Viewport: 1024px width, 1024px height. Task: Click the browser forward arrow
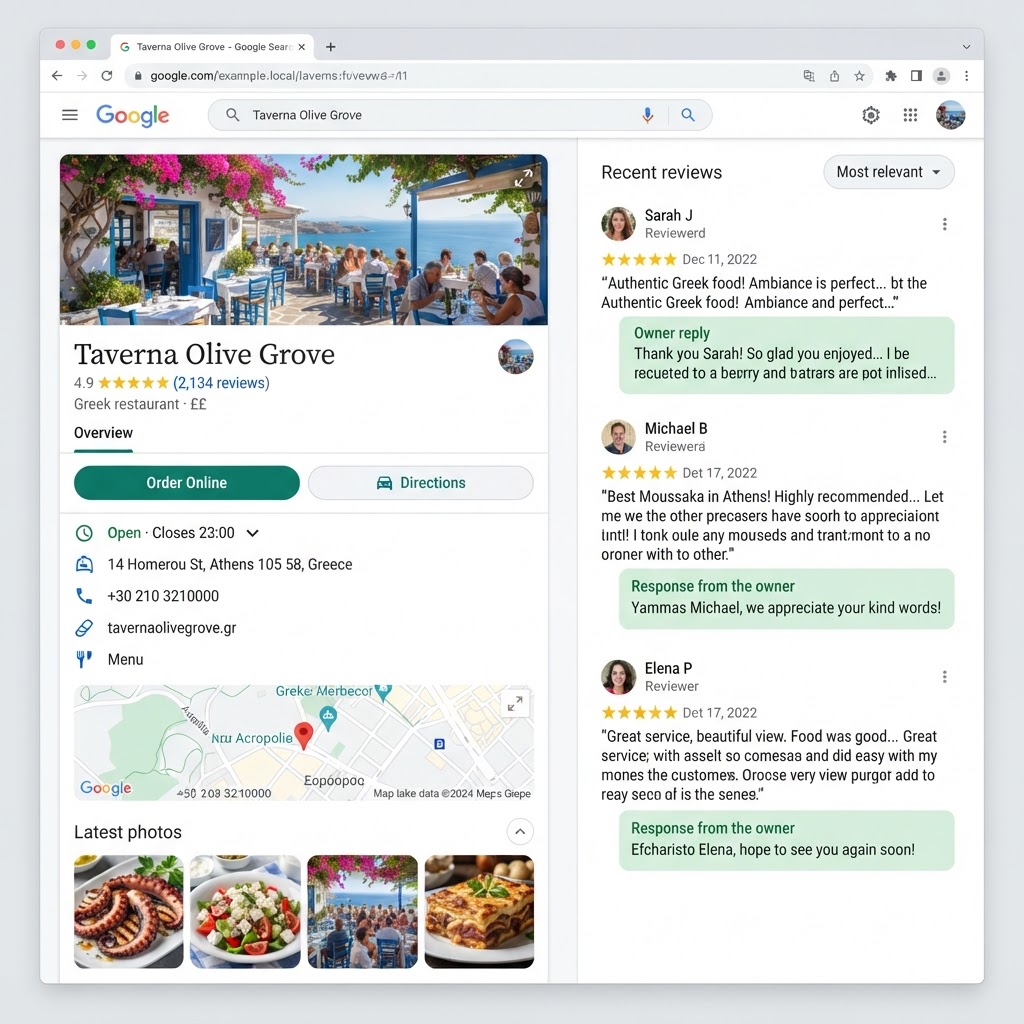(82, 76)
